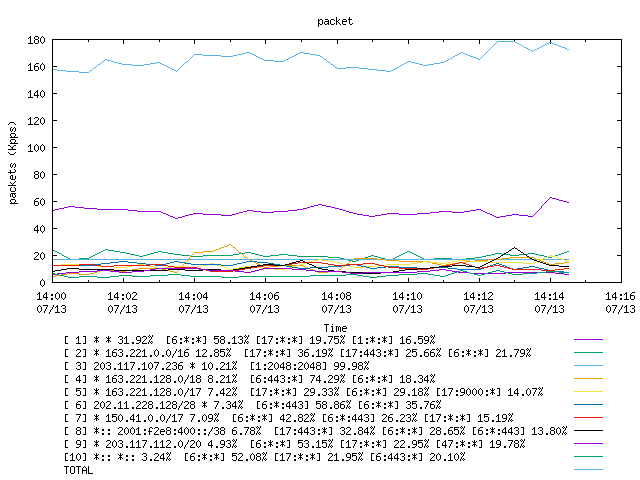Image resolution: width=640 pixels, height=480 pixels.
Task: Click the y-axis value 100
Action: click(36, 148)
